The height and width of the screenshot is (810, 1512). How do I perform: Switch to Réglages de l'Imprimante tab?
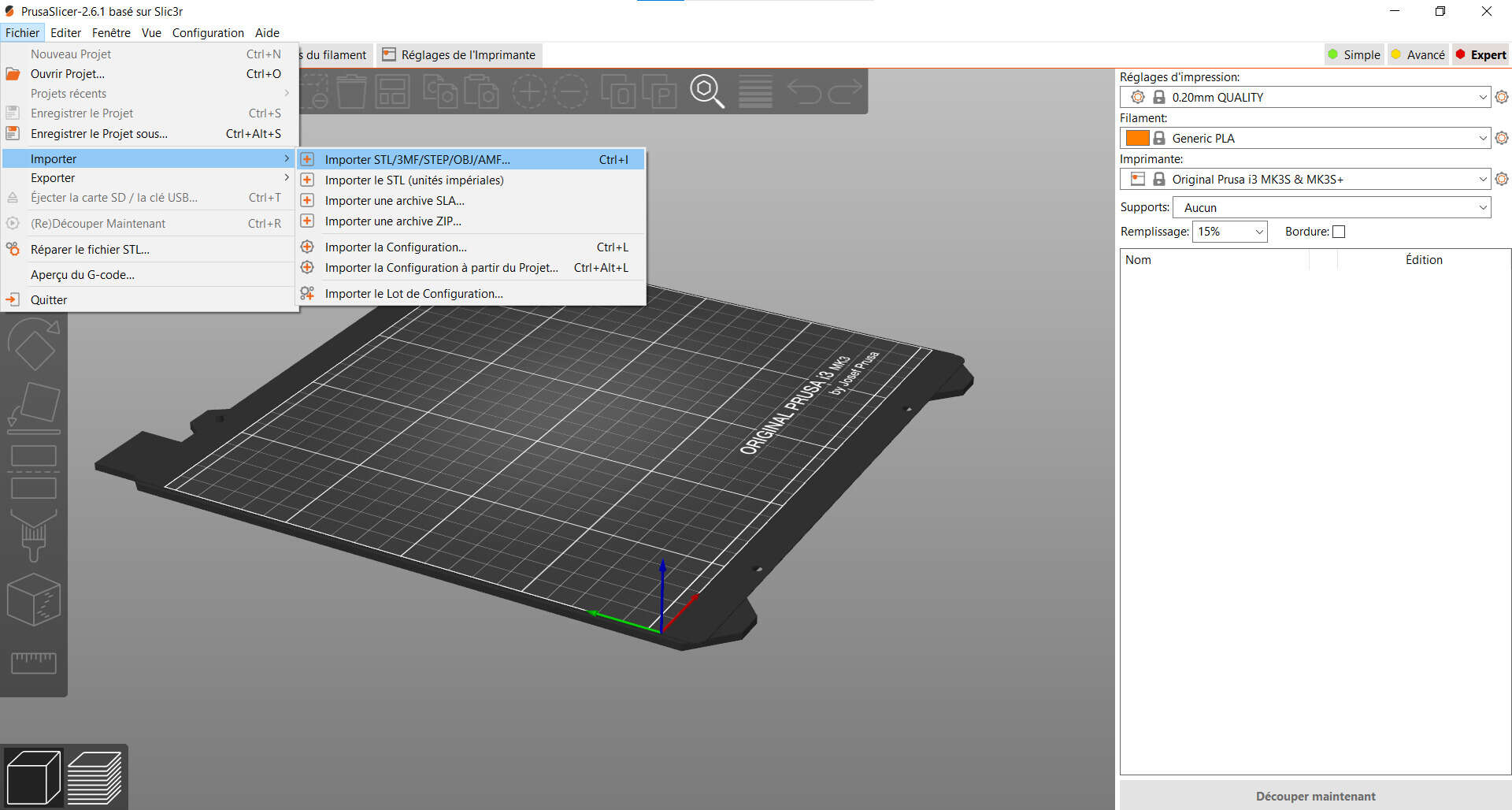[x=458, y=54]
